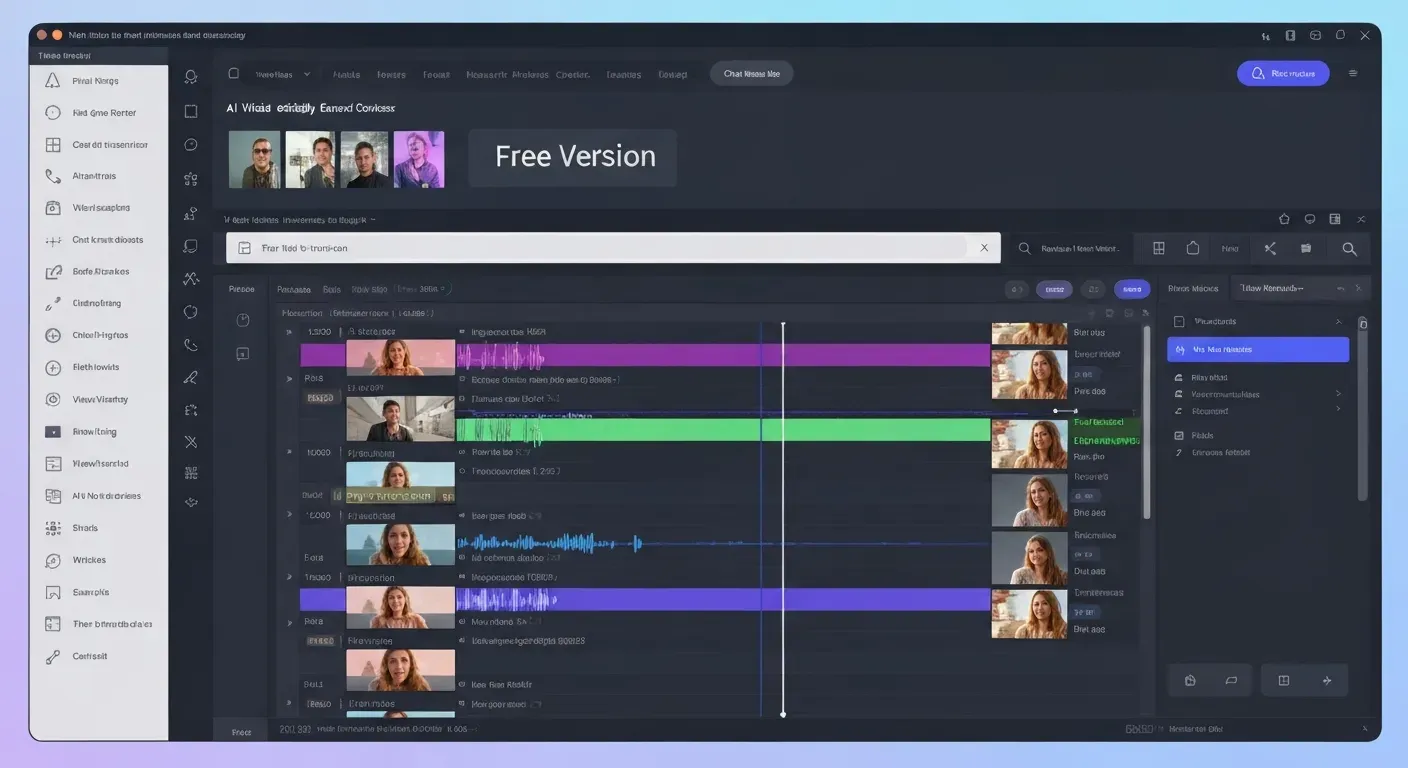The width and height of the screenshot is (1408, 768).
Task: Click the microphone icon at the top of the sidebar
Action: 190,76
